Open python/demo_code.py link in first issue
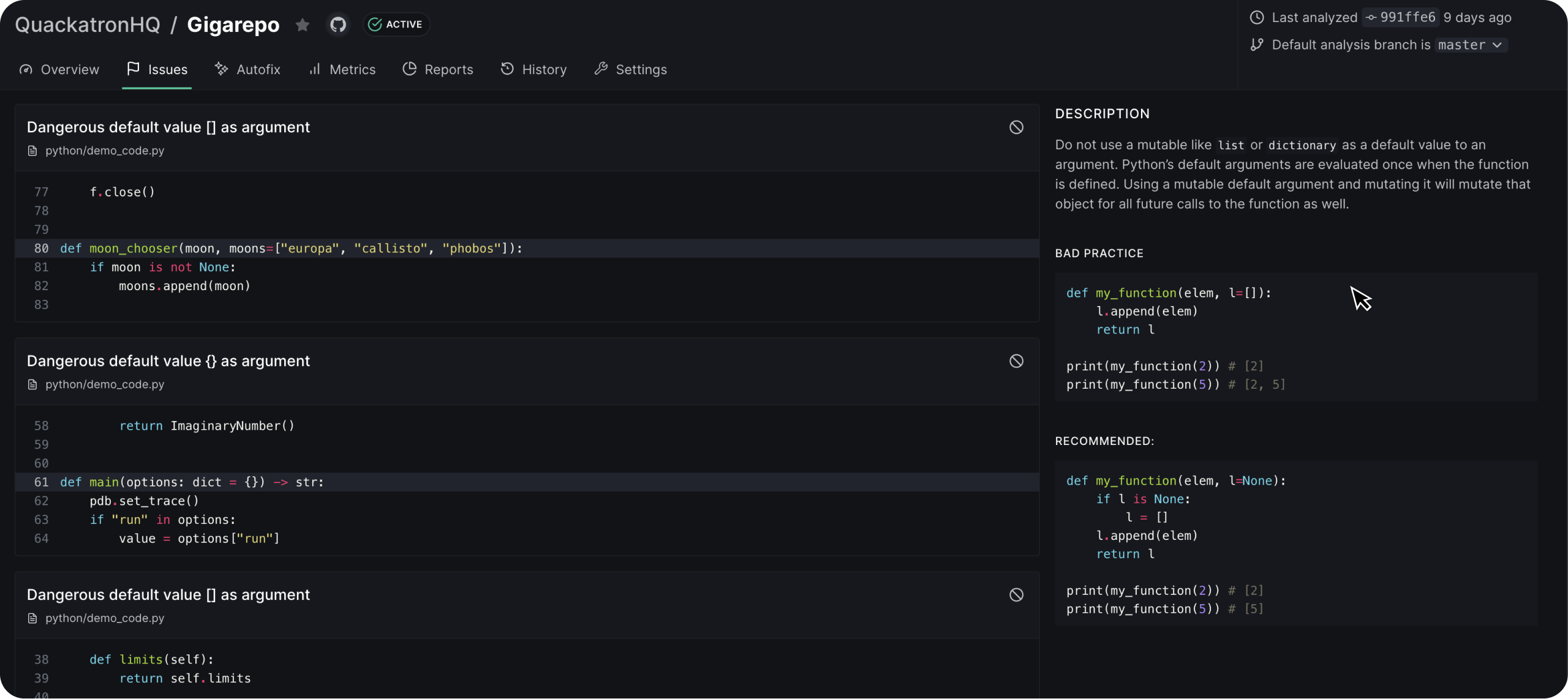 (x=104, y=151)
